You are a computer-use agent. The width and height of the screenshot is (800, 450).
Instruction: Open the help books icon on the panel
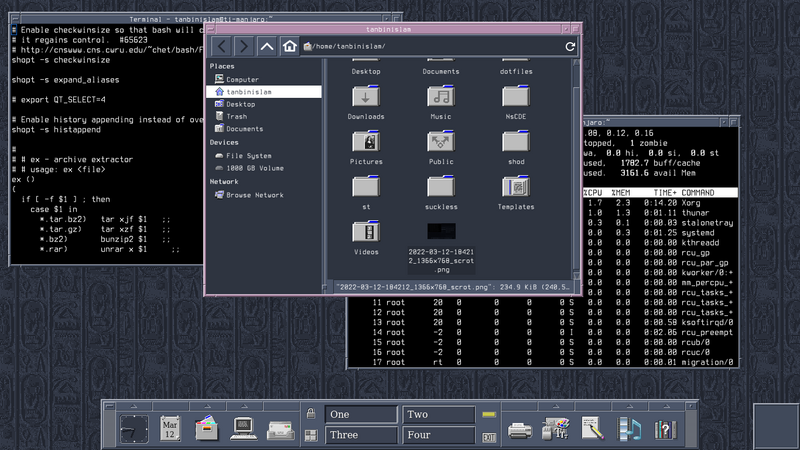pyautogui.click(x=664, y=430)
